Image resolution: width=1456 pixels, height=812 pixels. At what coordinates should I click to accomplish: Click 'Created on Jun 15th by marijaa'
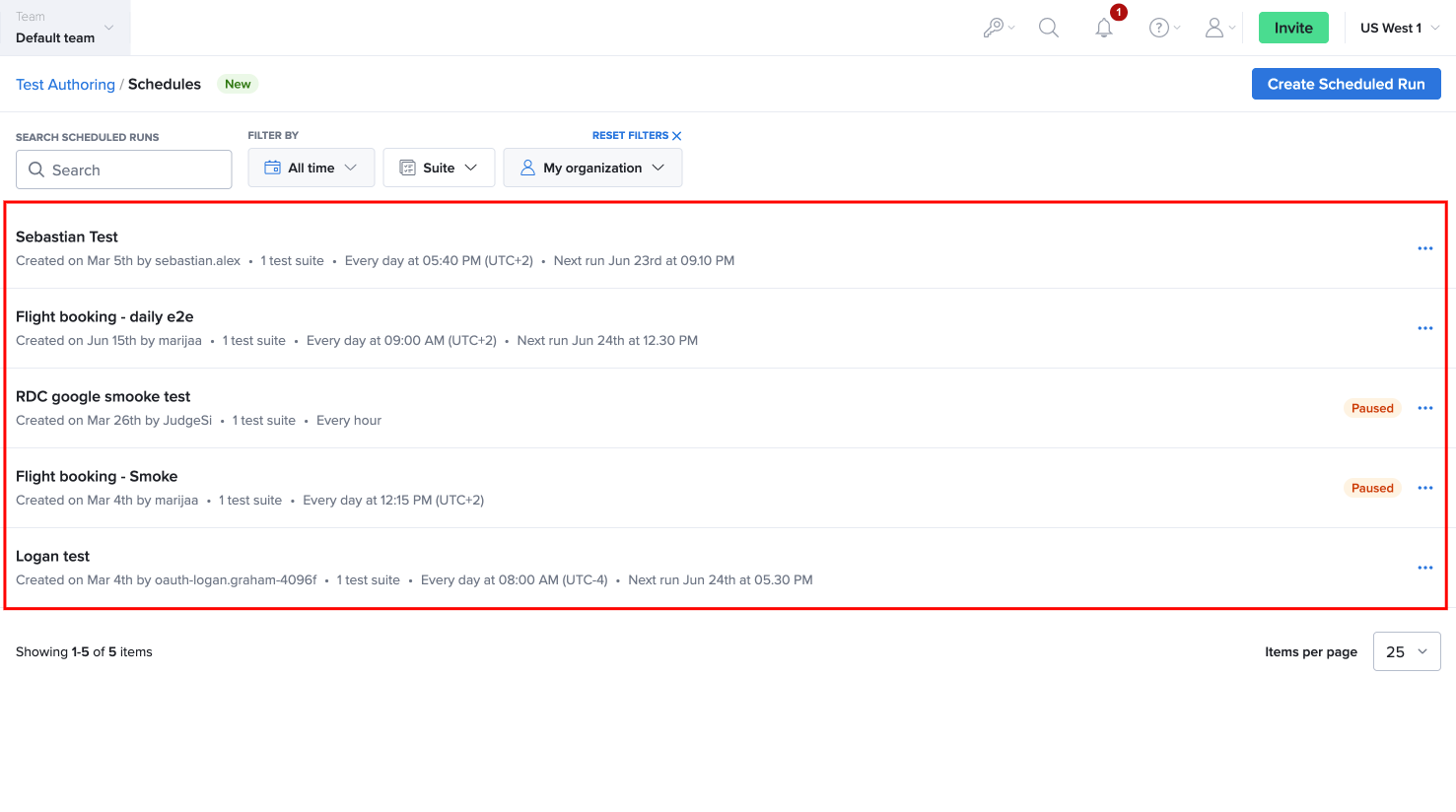coord(108,341)
